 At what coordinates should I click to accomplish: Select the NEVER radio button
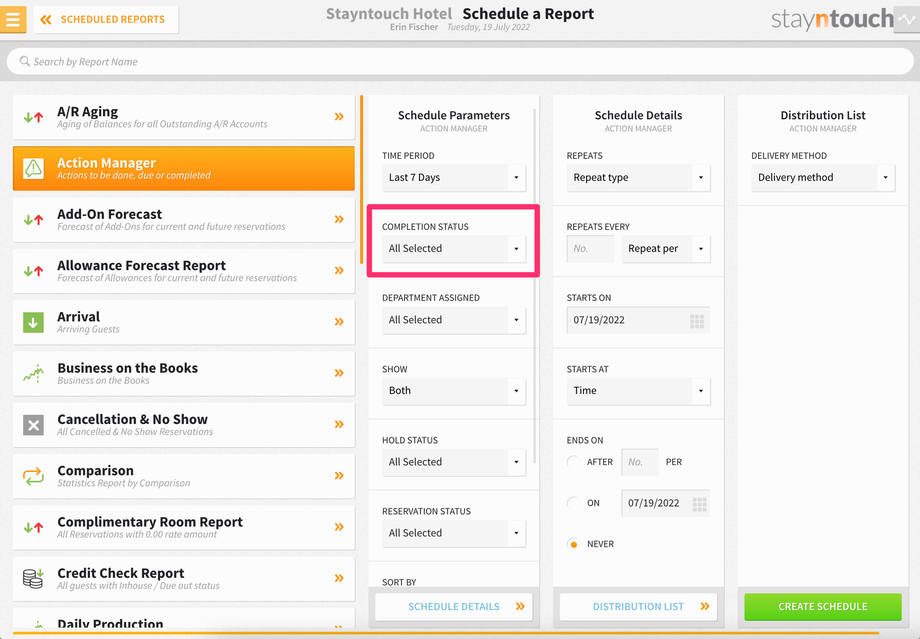[x=573, y=544]
